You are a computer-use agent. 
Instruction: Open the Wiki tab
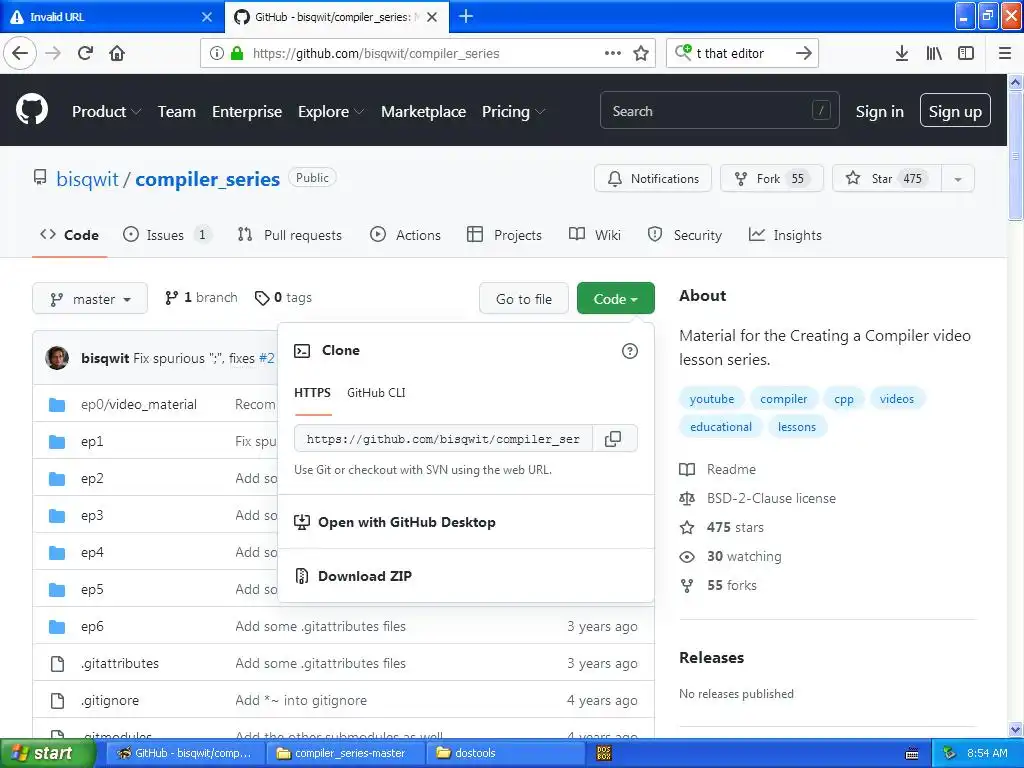click(595, 235)
